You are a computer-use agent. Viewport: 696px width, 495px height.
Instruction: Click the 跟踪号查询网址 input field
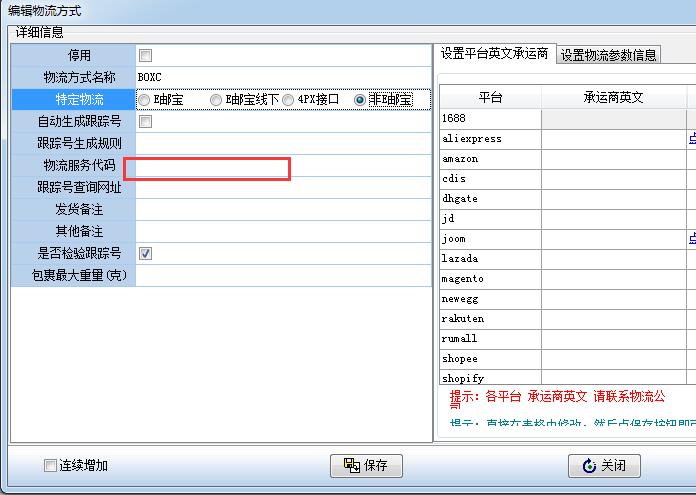(283, 187)
